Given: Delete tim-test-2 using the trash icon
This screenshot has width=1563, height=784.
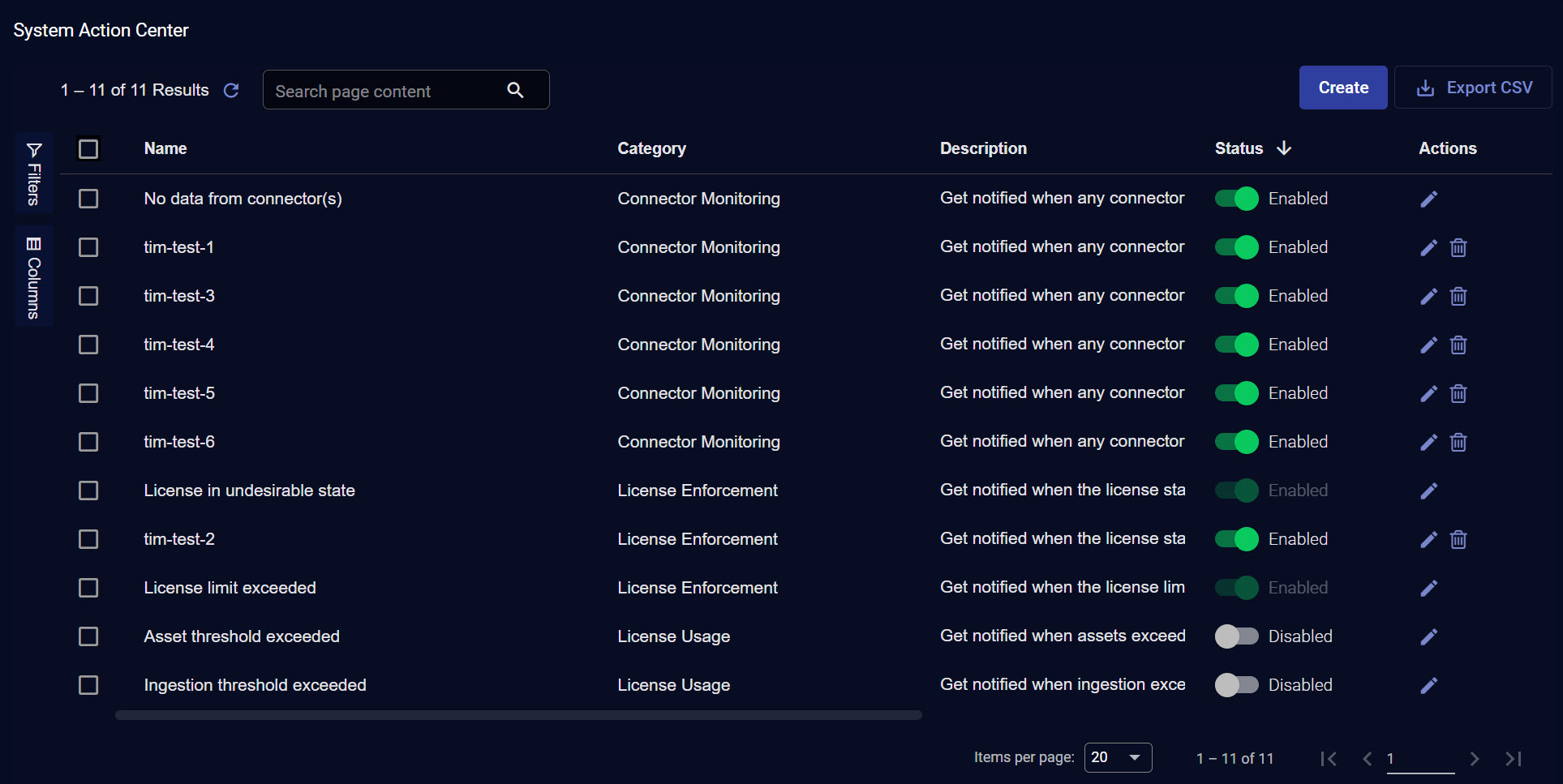Looking at the screenshot, I should 1458,539.
